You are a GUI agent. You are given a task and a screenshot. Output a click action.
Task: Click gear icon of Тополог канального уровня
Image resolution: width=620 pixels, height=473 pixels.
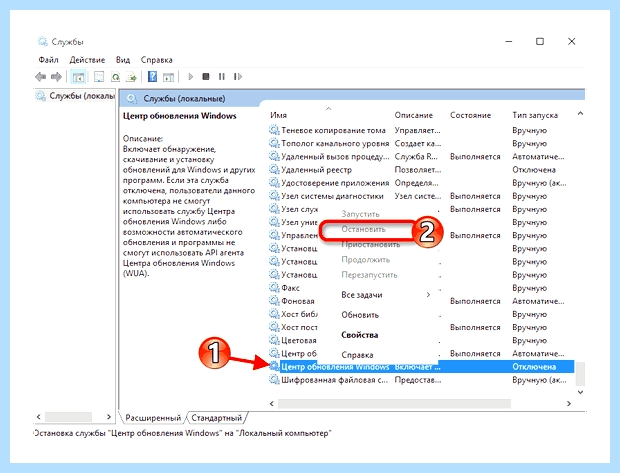(x=274, y=143)
